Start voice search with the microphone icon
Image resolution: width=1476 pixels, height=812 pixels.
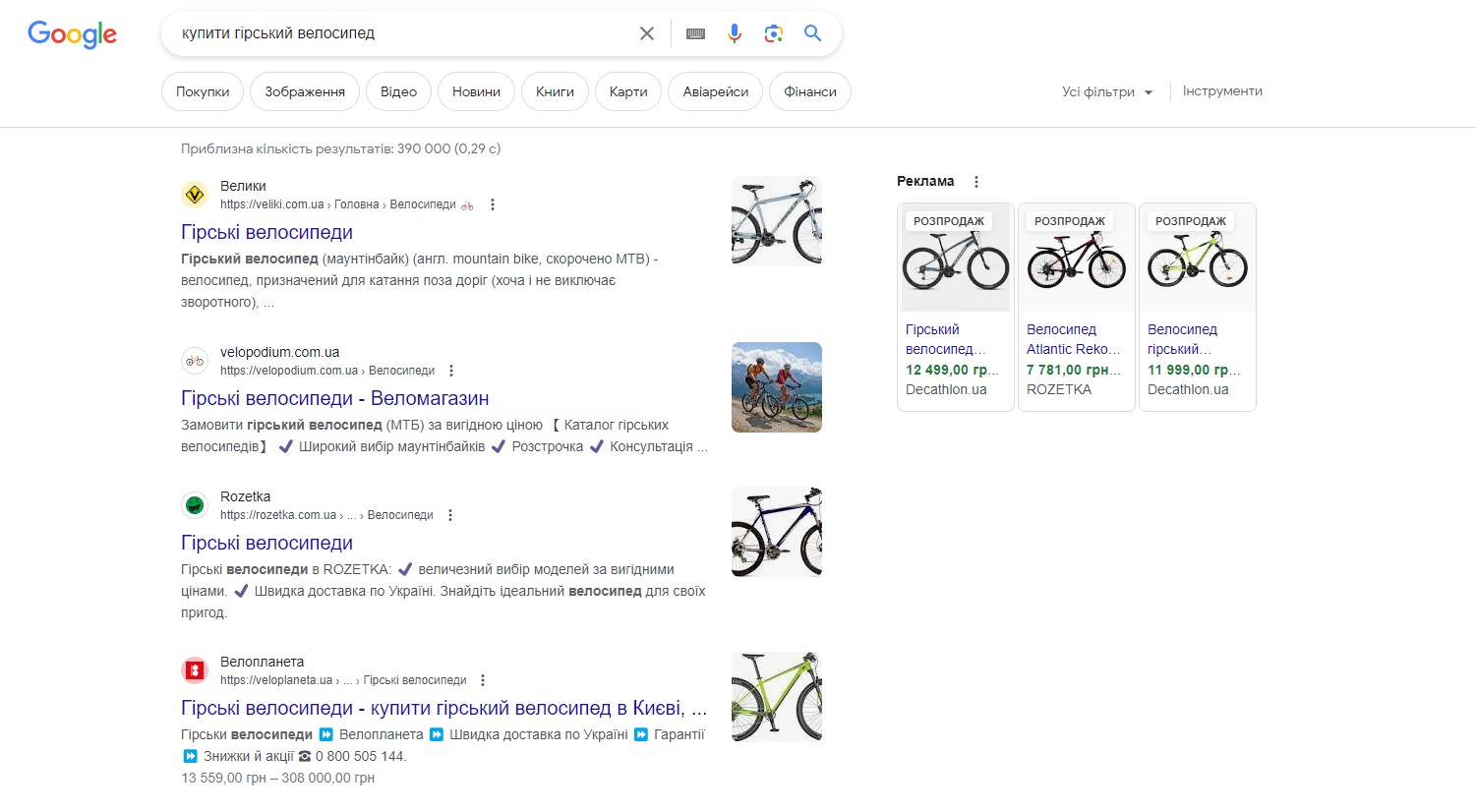pos(735,33)
